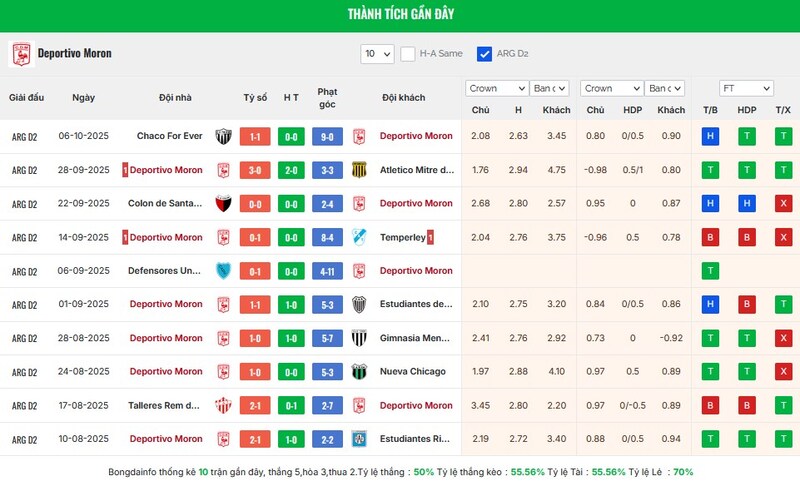The height and width of the screenshot is (486, 800).
Task: Click the Atletico Mitre team crest
Action: click(359, 170)
